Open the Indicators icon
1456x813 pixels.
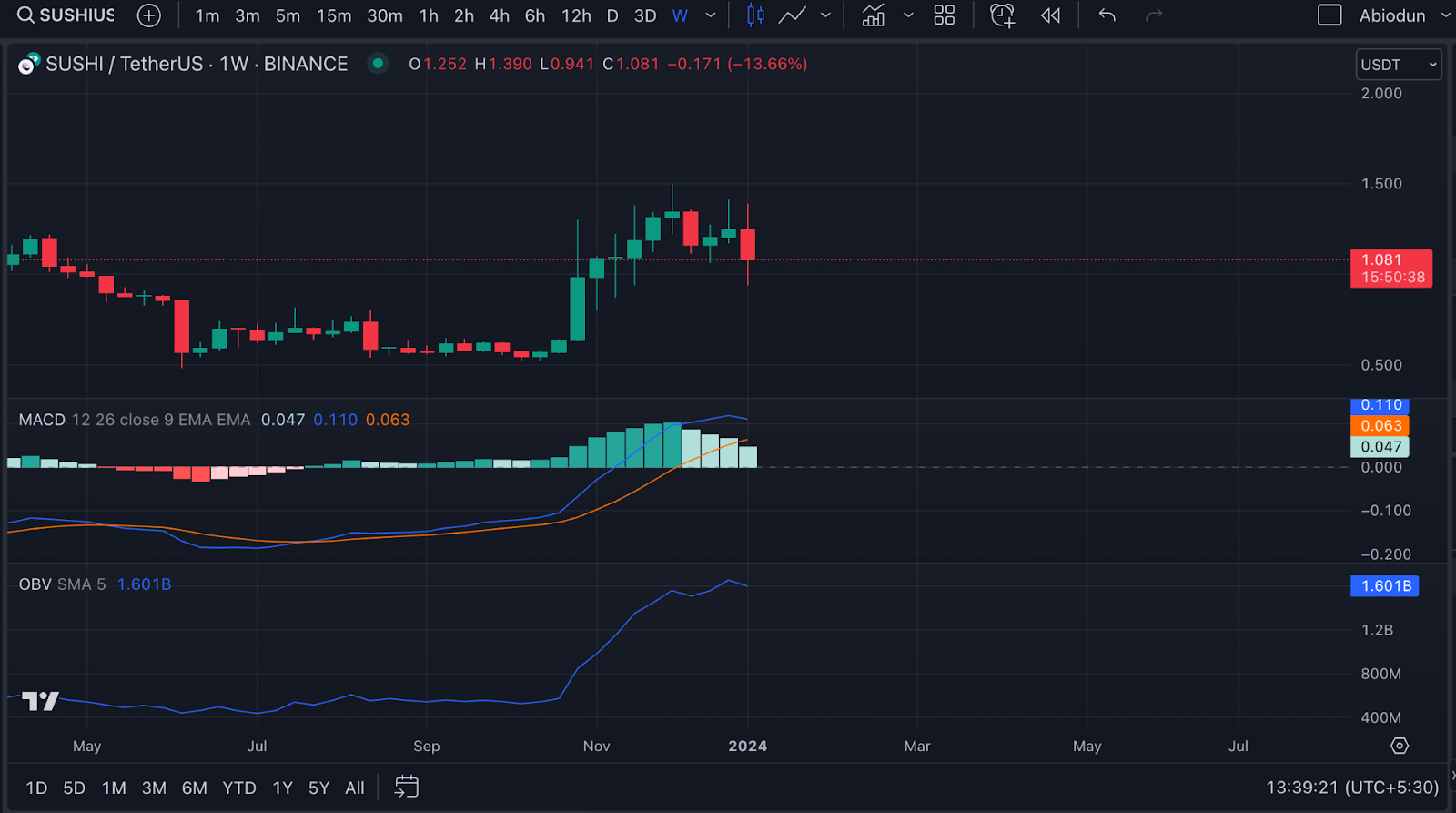[874, 15]
